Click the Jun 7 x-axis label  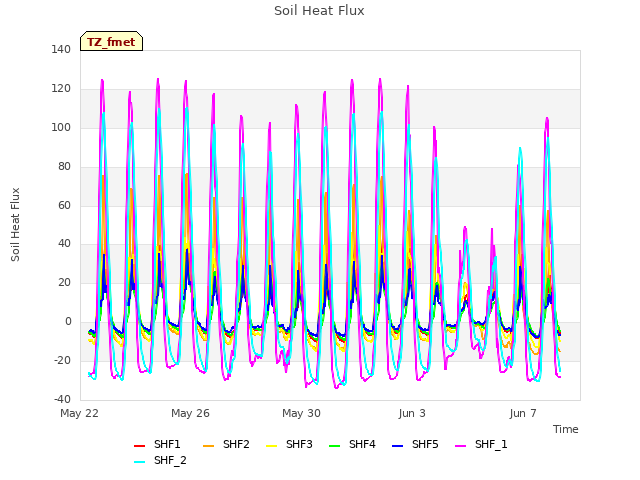click(523, 413)
